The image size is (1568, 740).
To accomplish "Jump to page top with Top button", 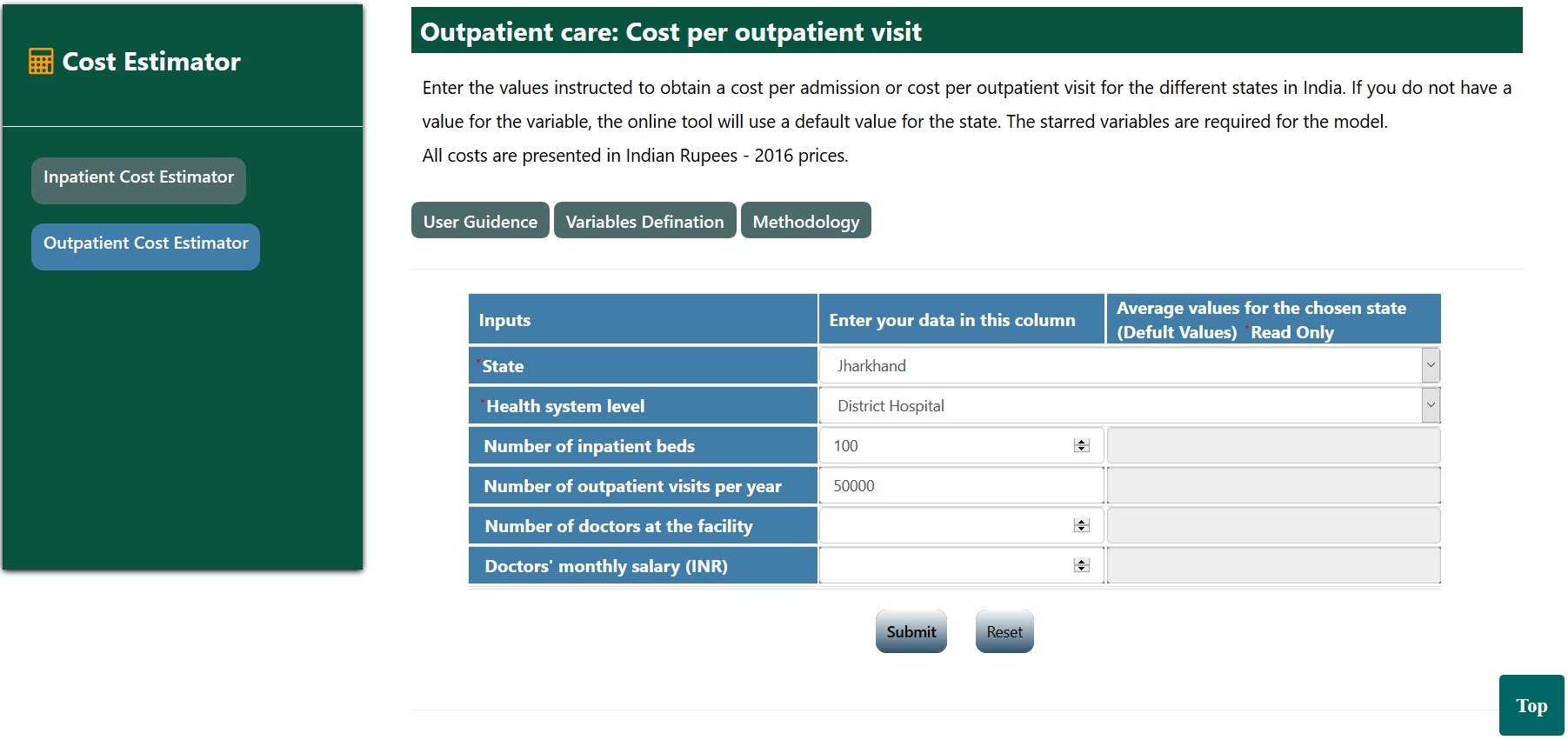I will click(1531, 705).
